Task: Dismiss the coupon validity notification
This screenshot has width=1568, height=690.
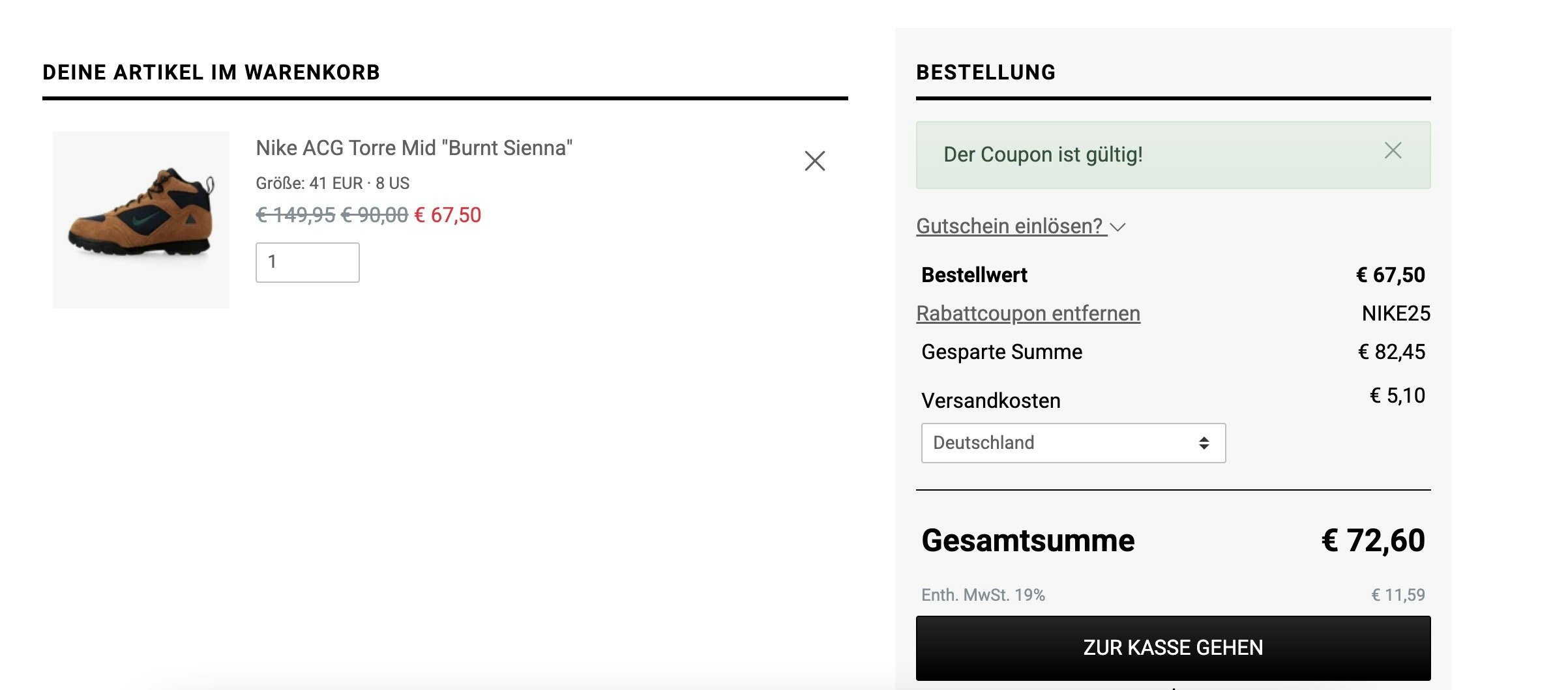Action: [x=1395, y=151]
